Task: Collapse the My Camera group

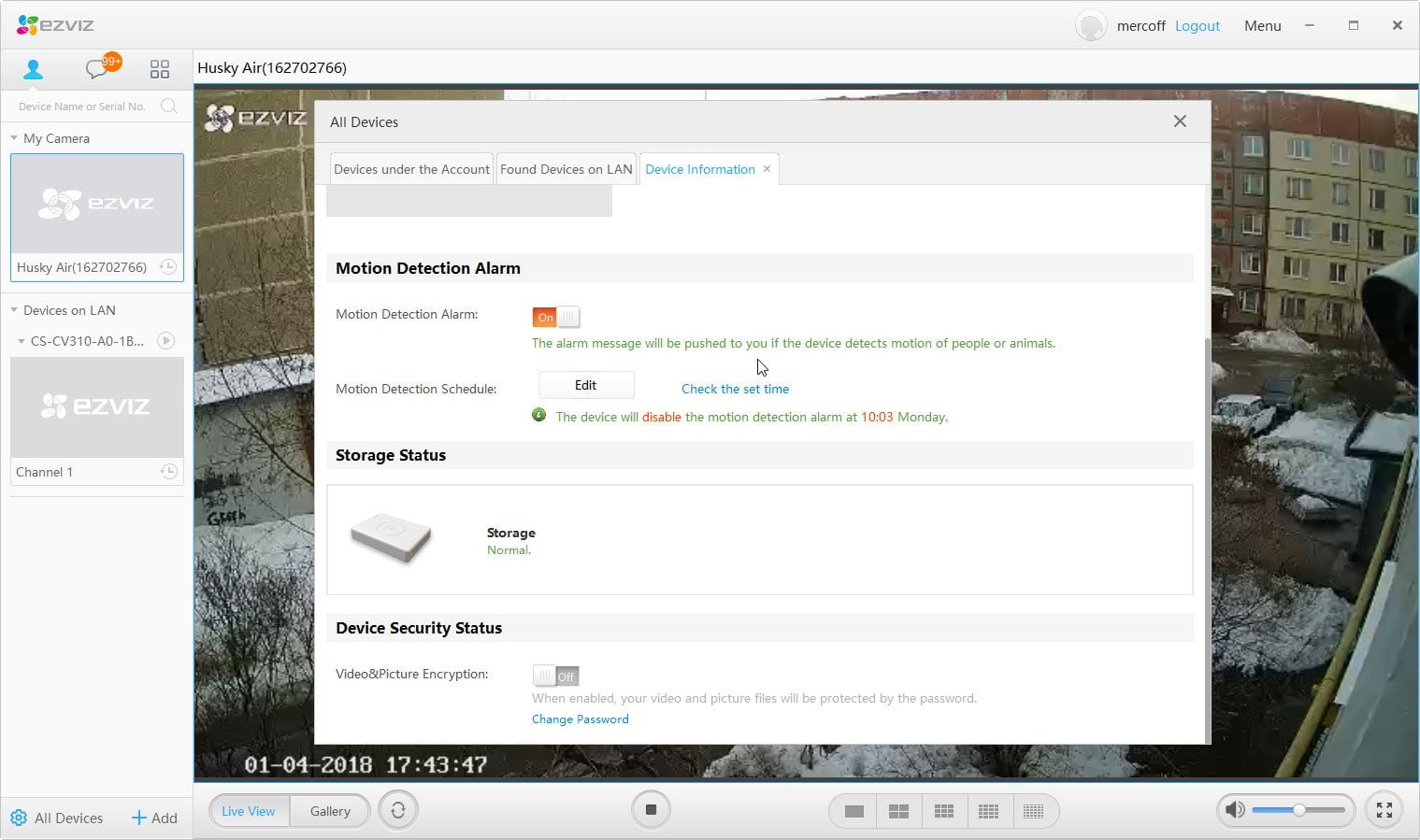Action: click(14, 138)
